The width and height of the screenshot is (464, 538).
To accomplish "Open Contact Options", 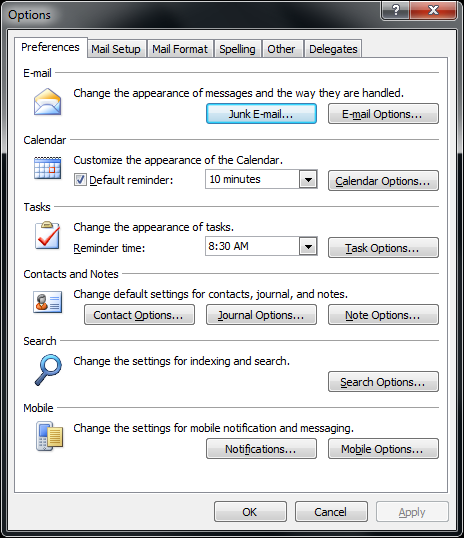I will (139, 315).
